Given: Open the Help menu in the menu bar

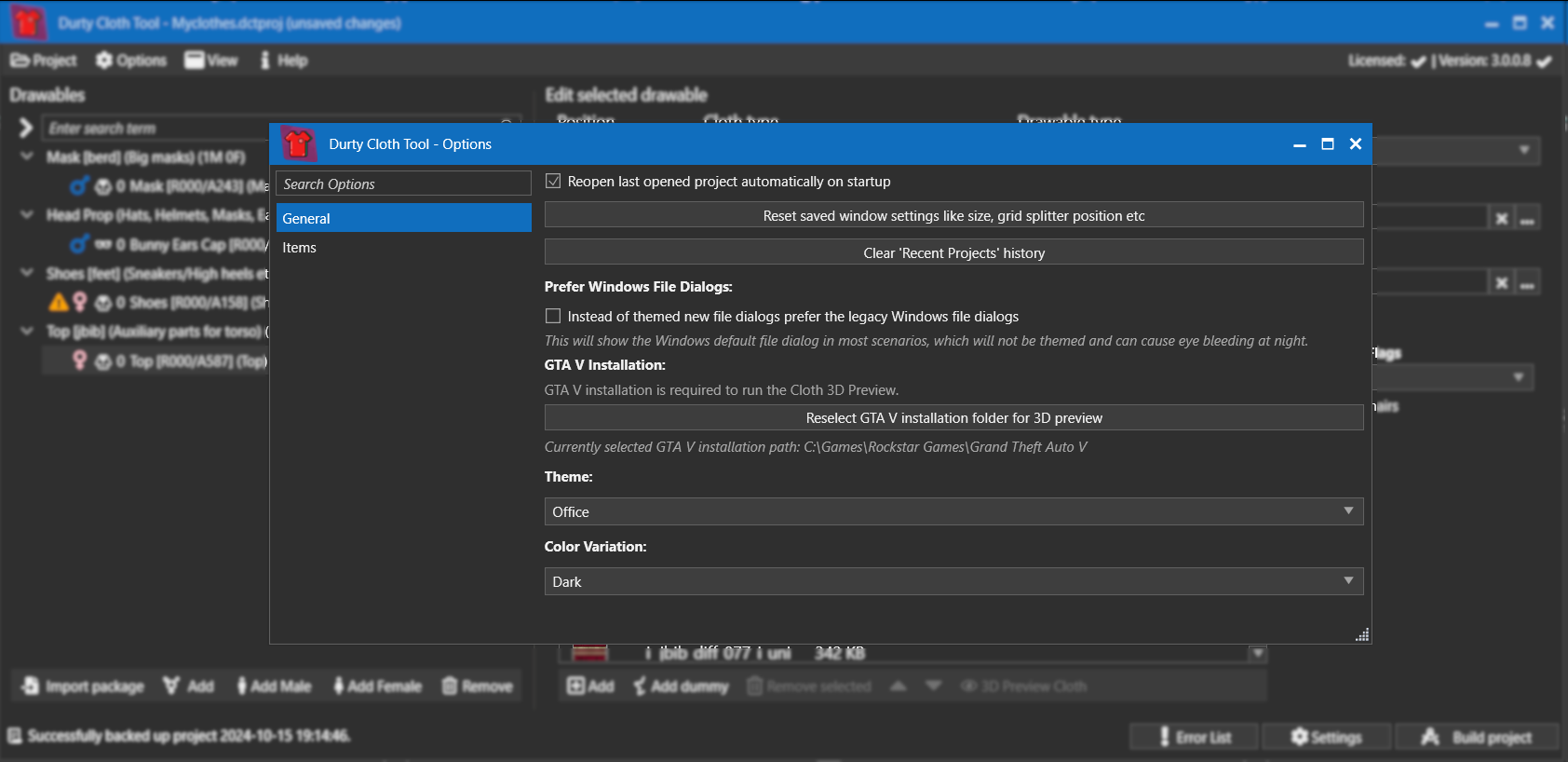Looking at the screenshot, I should click(x=283, y=61).
